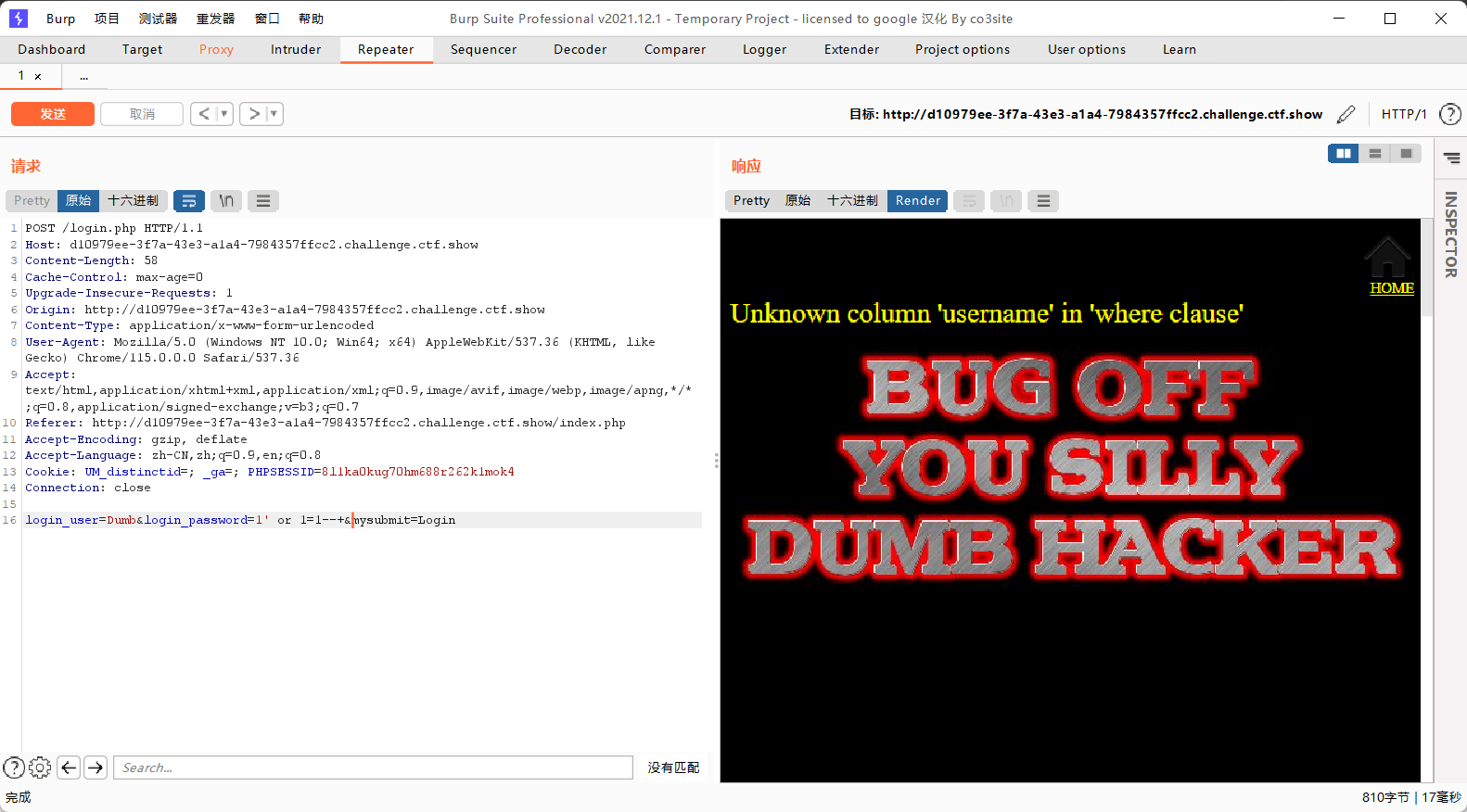
Task: Close Repeater tab 1 with x
Action: (38, 76)
